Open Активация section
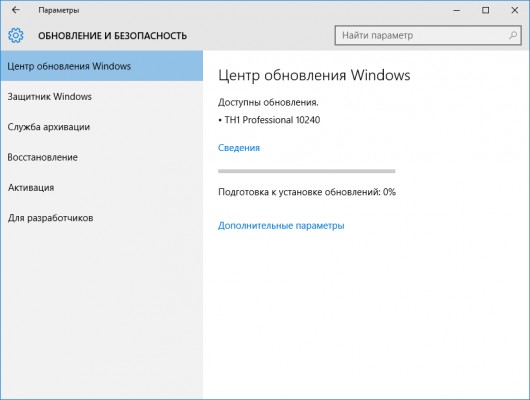 [x=102, y=187]
